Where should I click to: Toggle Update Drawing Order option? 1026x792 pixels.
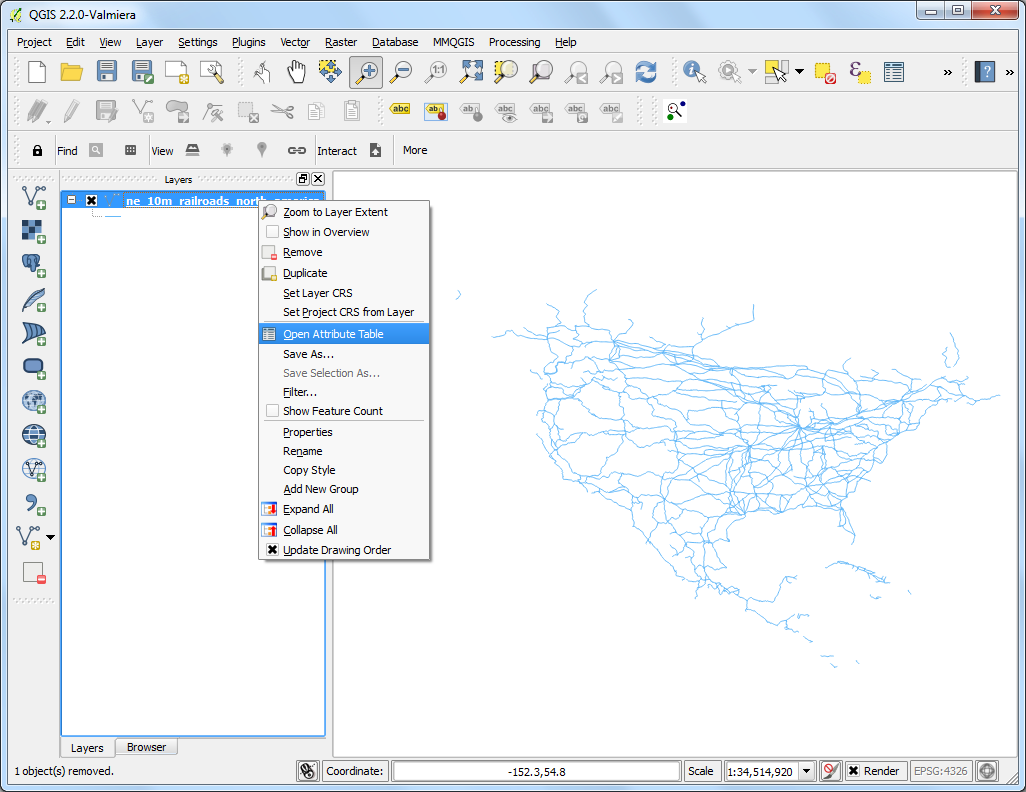272,550
